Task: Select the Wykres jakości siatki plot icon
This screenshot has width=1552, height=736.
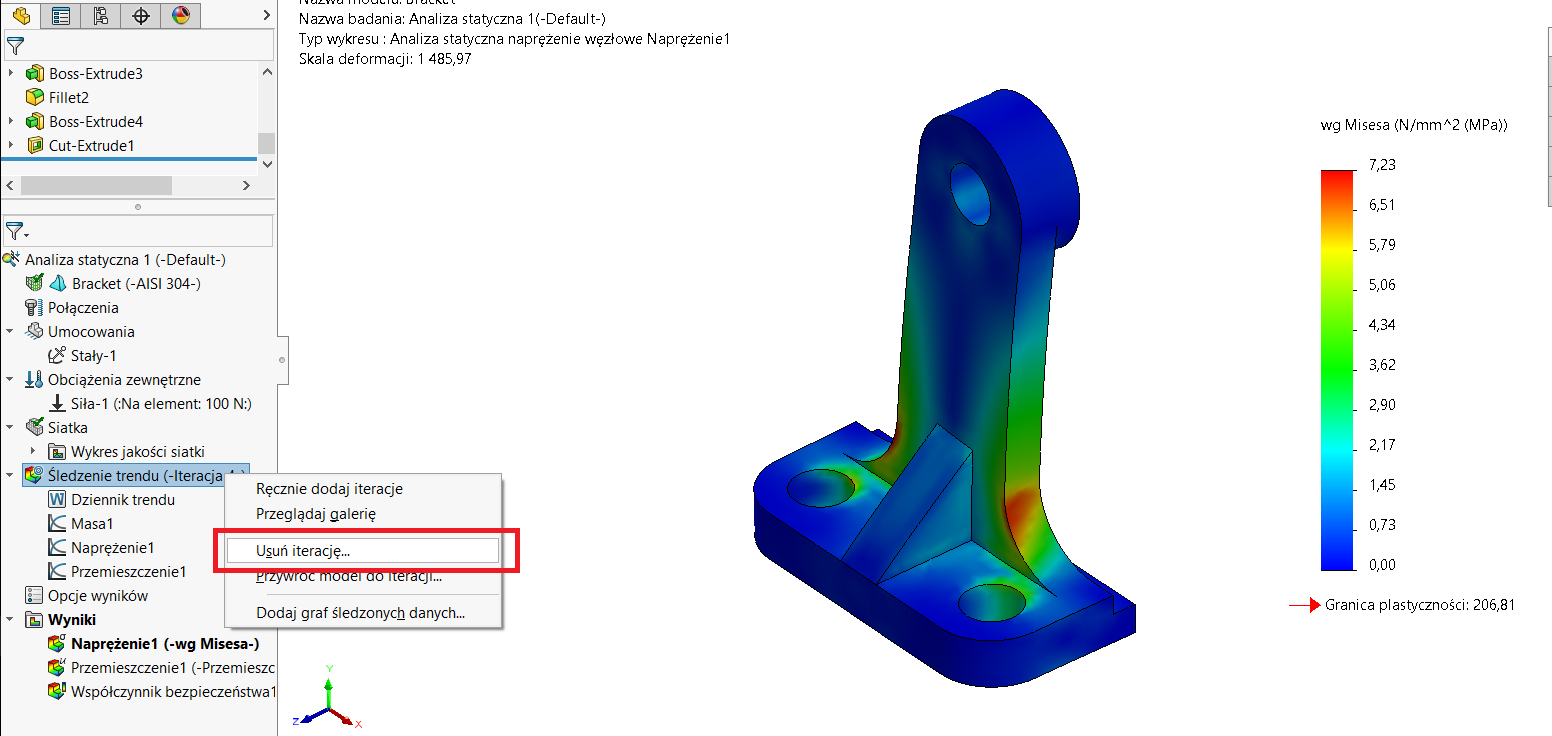Action: tap(57, 452)
